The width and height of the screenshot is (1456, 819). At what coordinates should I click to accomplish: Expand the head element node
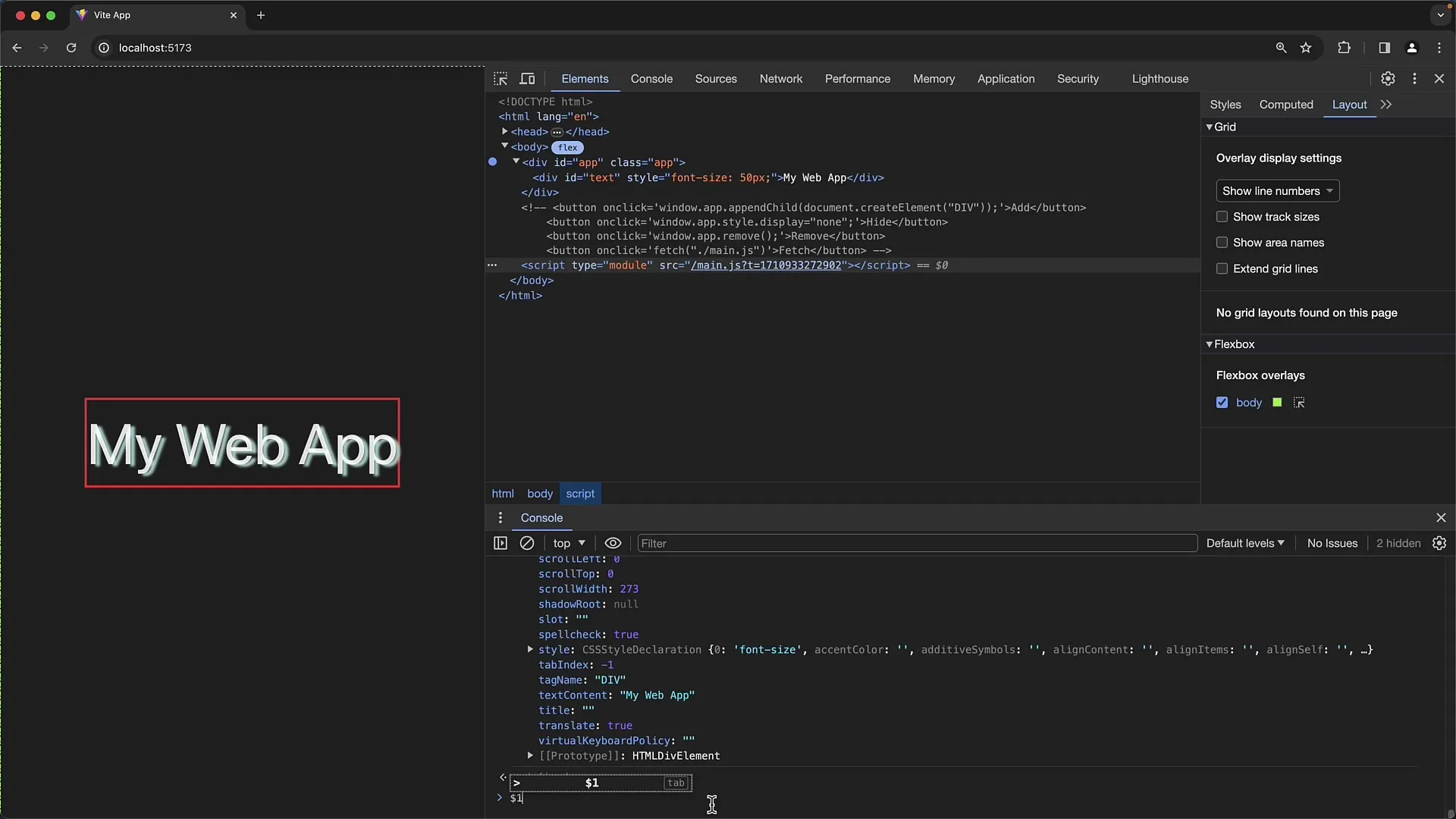coord(504,131)
